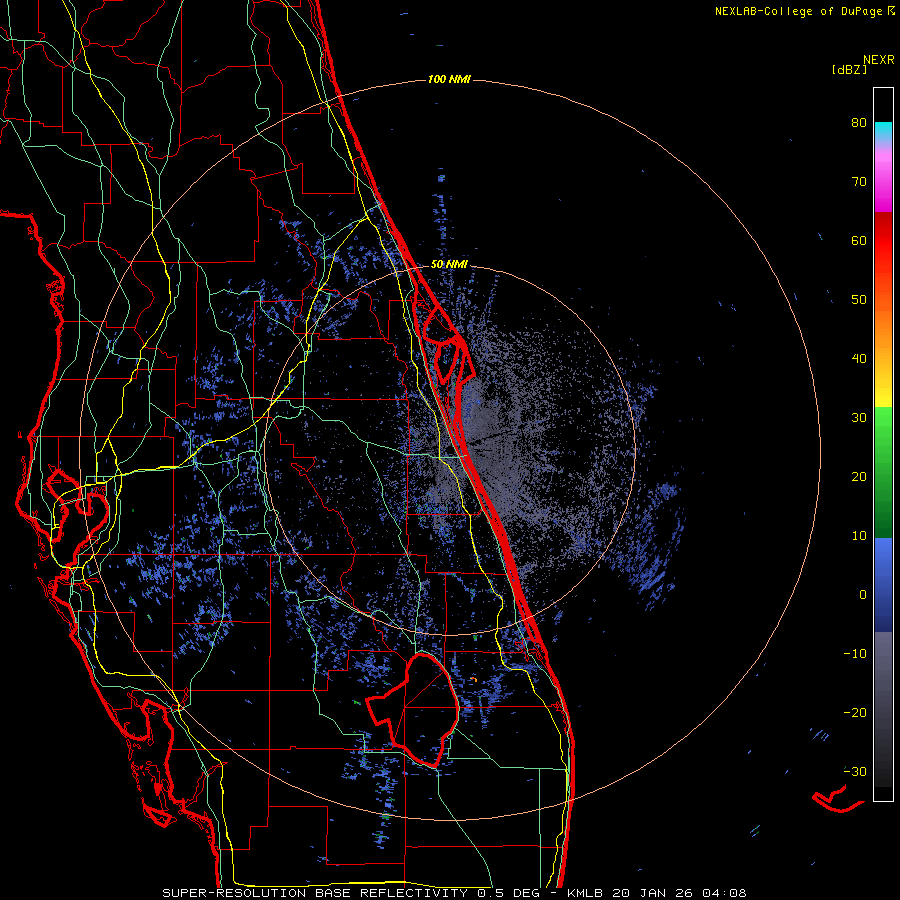The image size is (900, 900).
Task: Click the -20 dBZ legend value
Action: coord(855,712)
